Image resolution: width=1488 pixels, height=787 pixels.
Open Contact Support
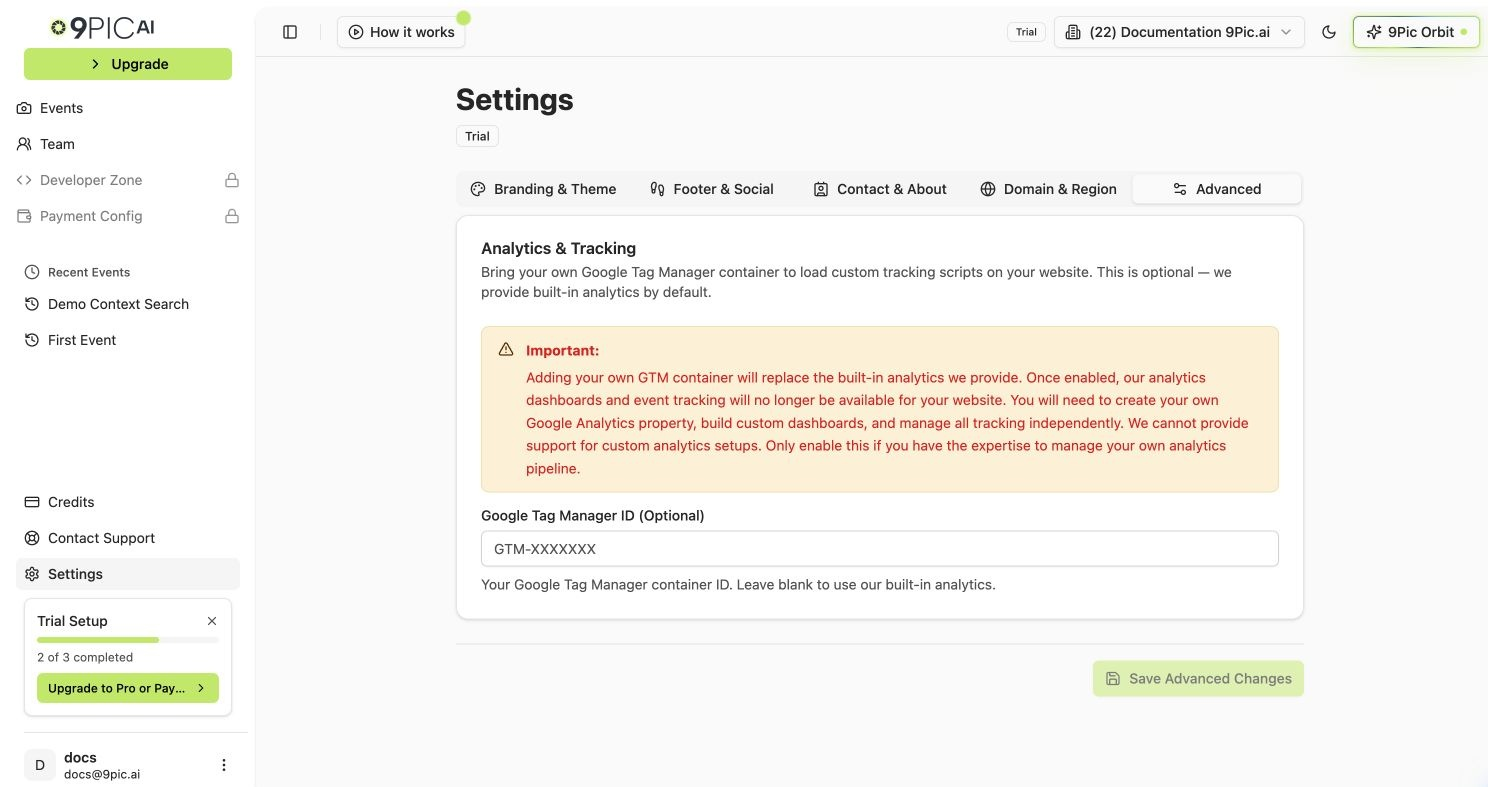click(128, 538)
